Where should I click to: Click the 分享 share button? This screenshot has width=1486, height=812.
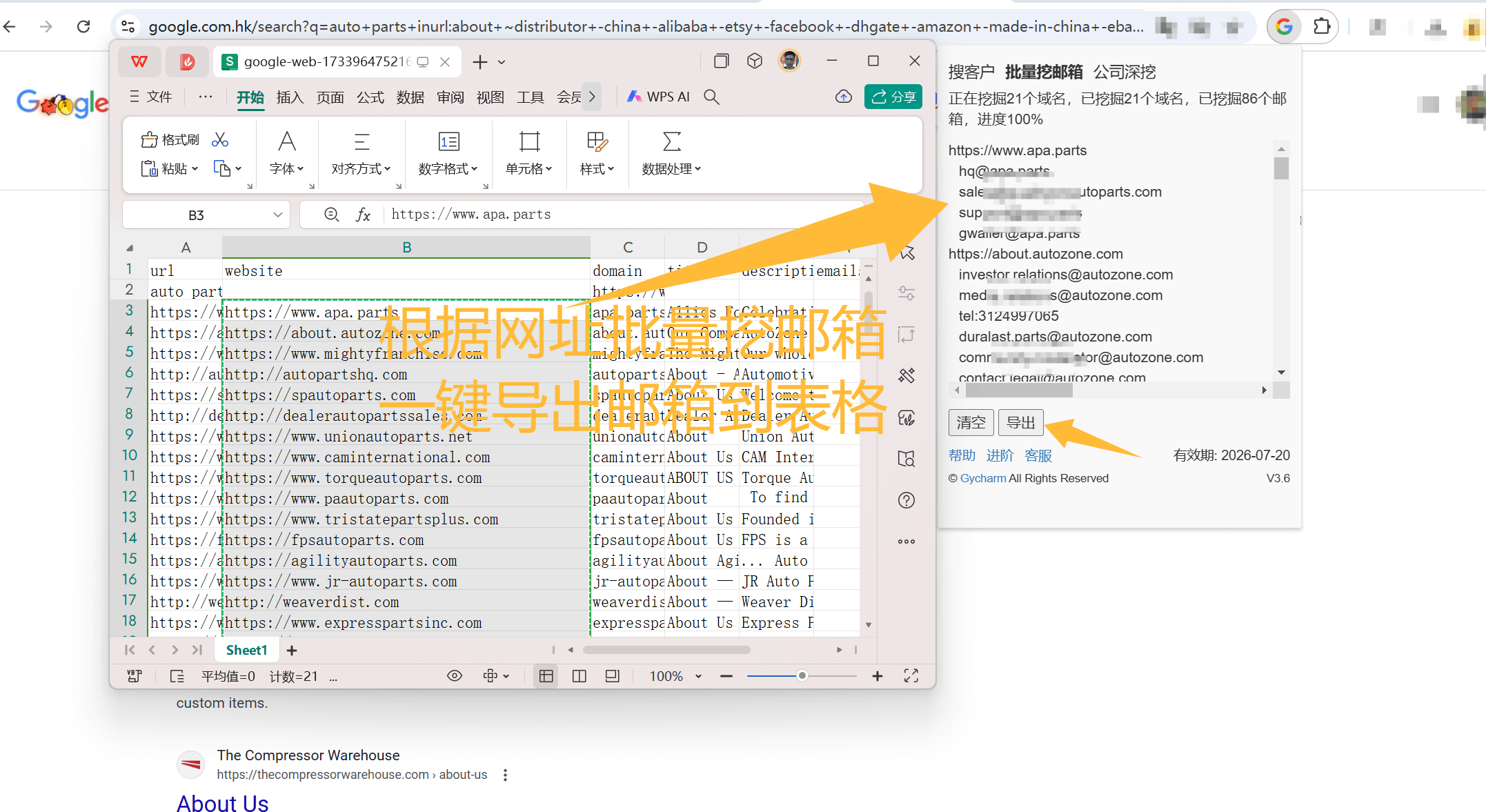click(x=893, y=97)
